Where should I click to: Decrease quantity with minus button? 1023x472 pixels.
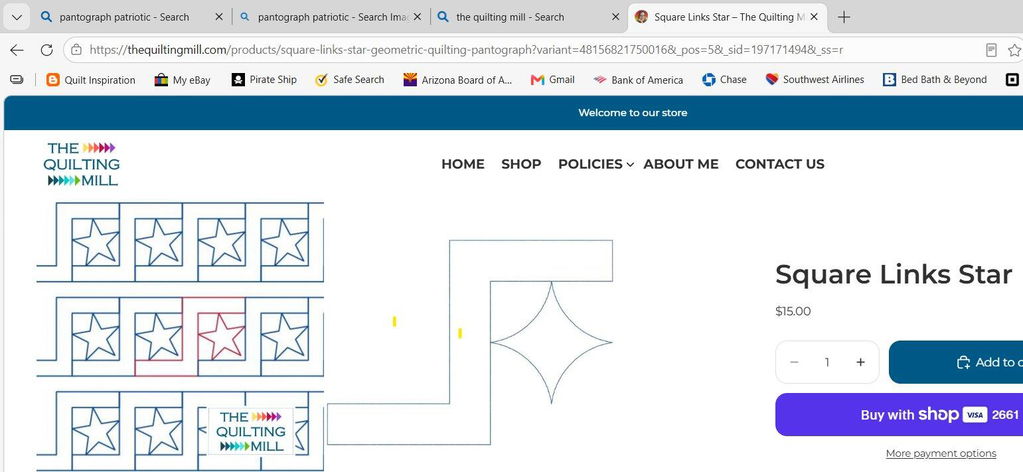point(794,362)
